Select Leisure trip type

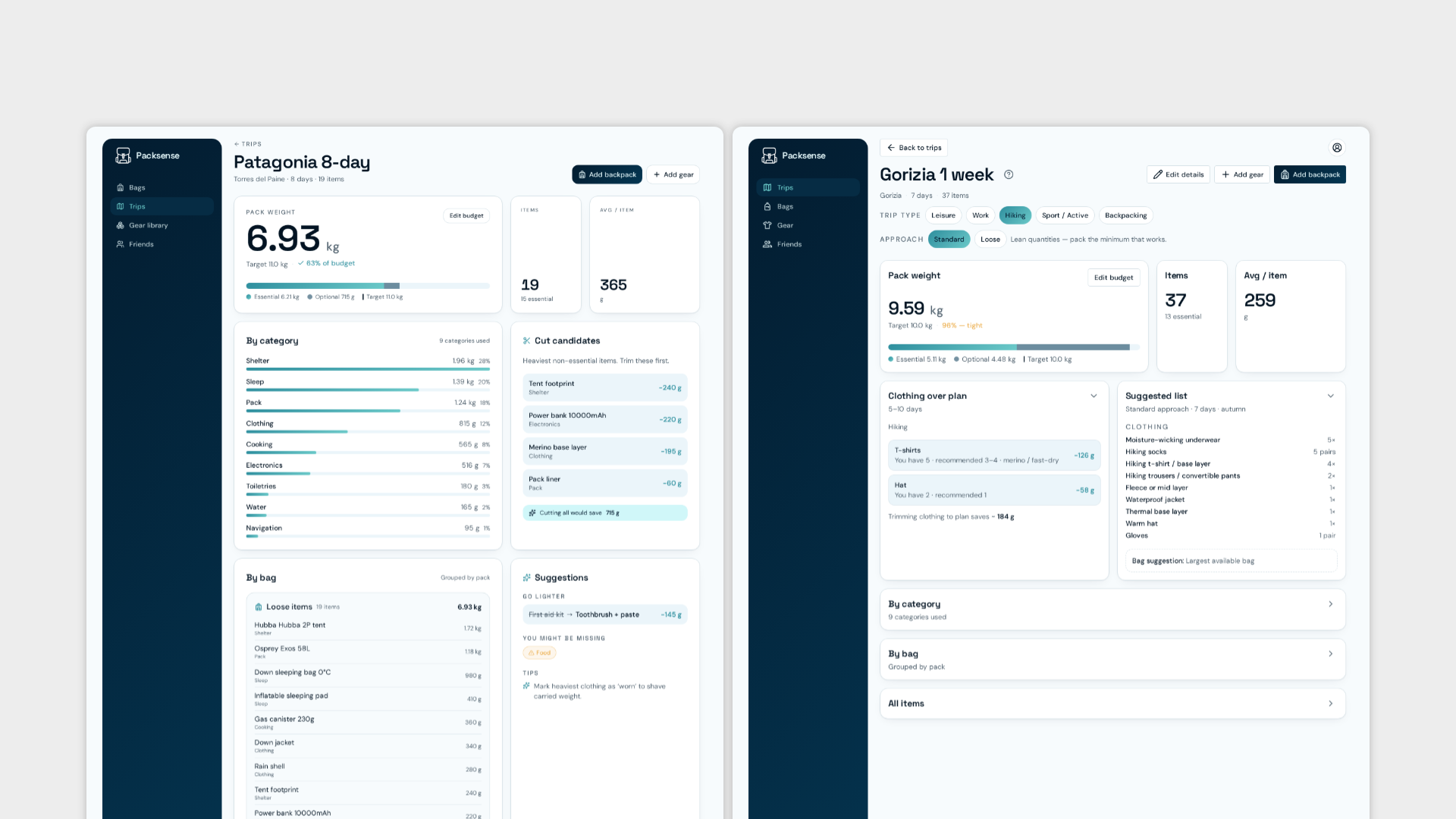click(x=943, y=215)
